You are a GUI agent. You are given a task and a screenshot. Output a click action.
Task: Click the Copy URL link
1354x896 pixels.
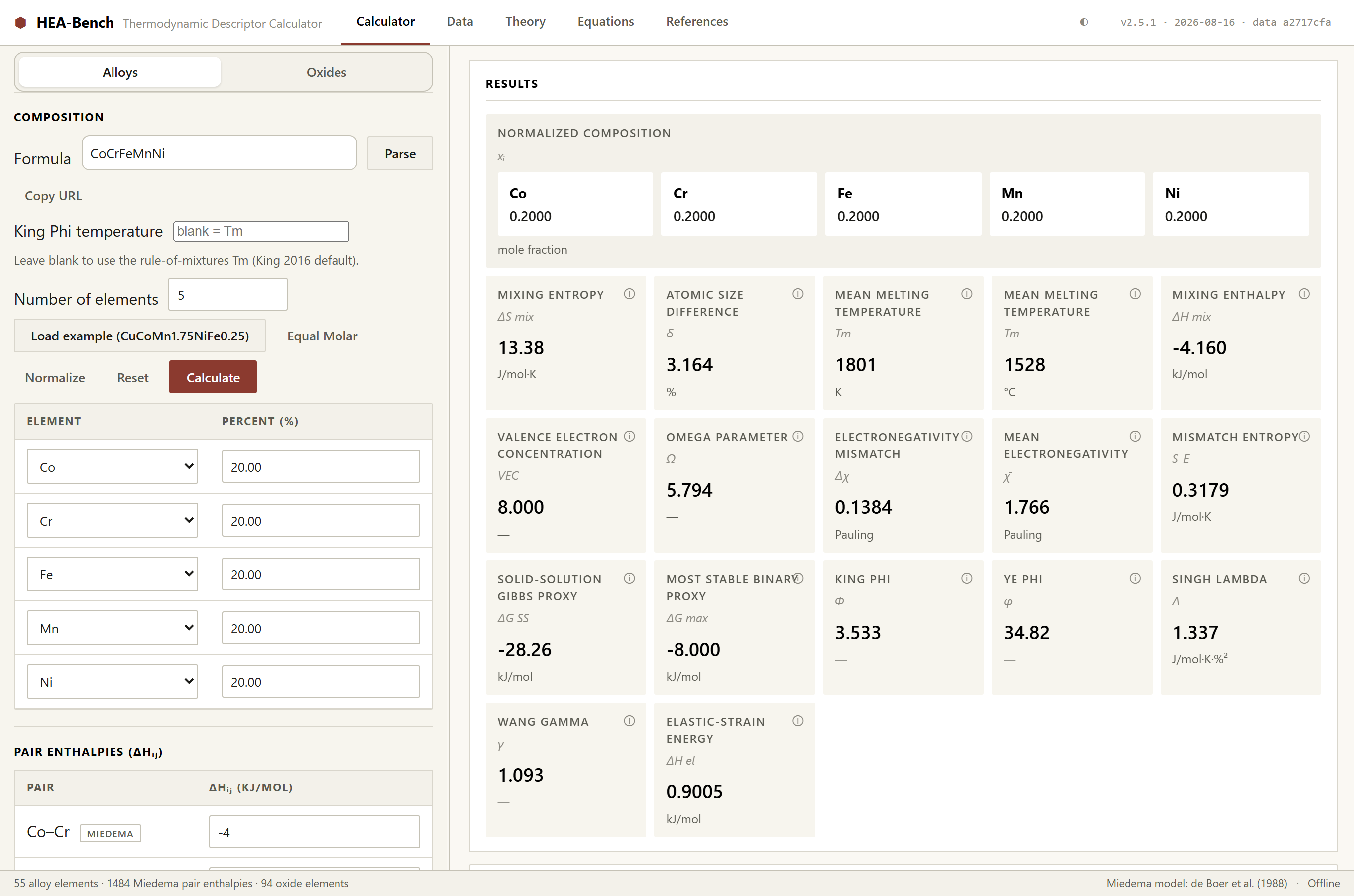tap(54, 196)
